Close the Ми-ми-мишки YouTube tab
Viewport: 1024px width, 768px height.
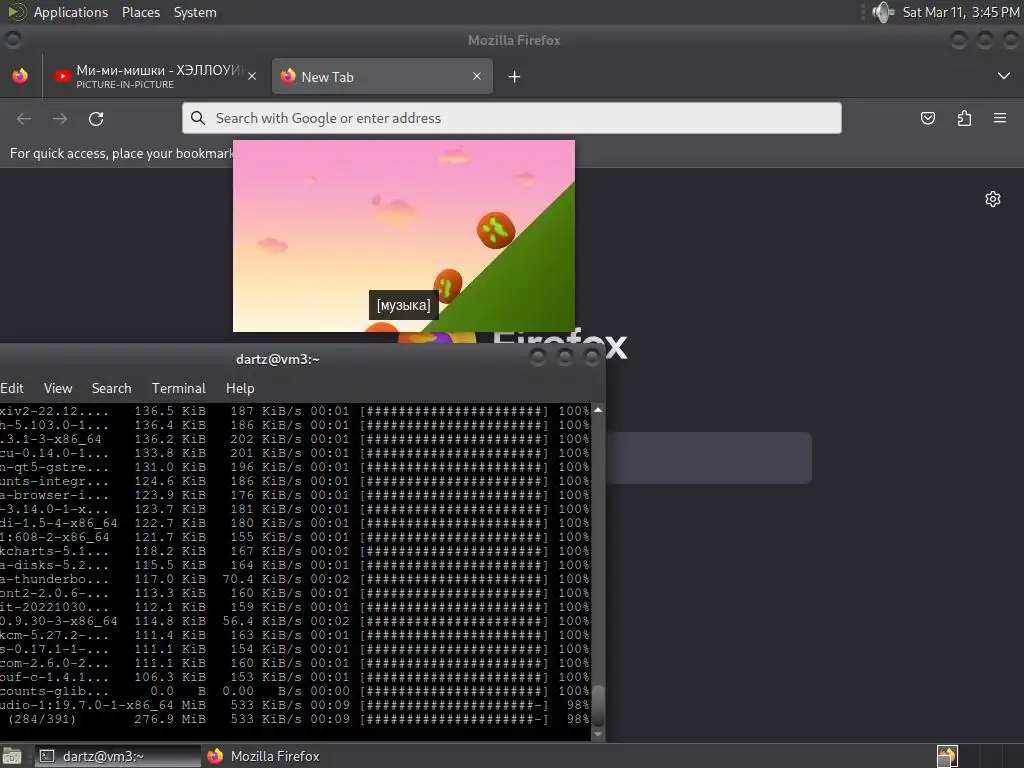(252, 76)
